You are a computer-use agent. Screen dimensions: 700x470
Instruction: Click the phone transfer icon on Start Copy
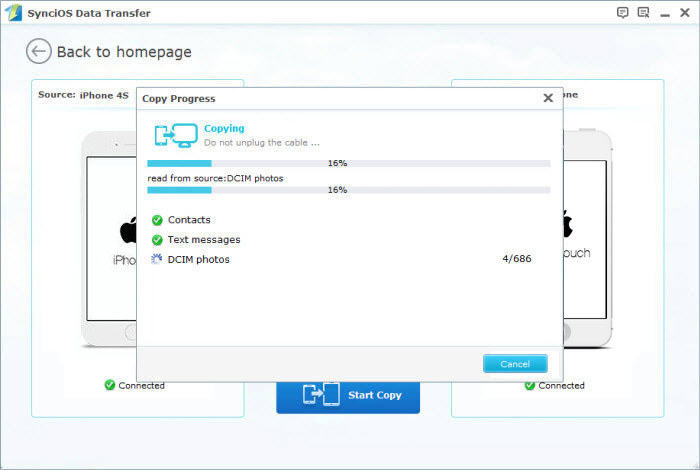(321, 395)
